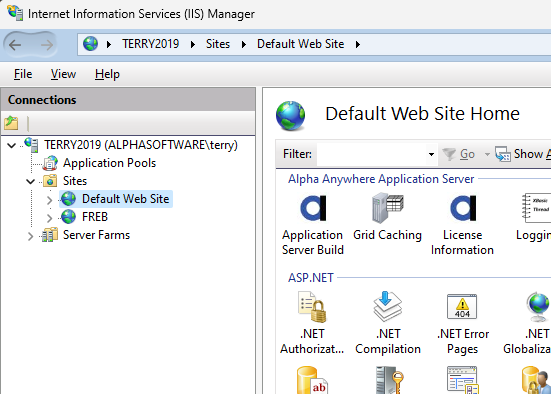Go forward with the forward arrow

[47, 45]
